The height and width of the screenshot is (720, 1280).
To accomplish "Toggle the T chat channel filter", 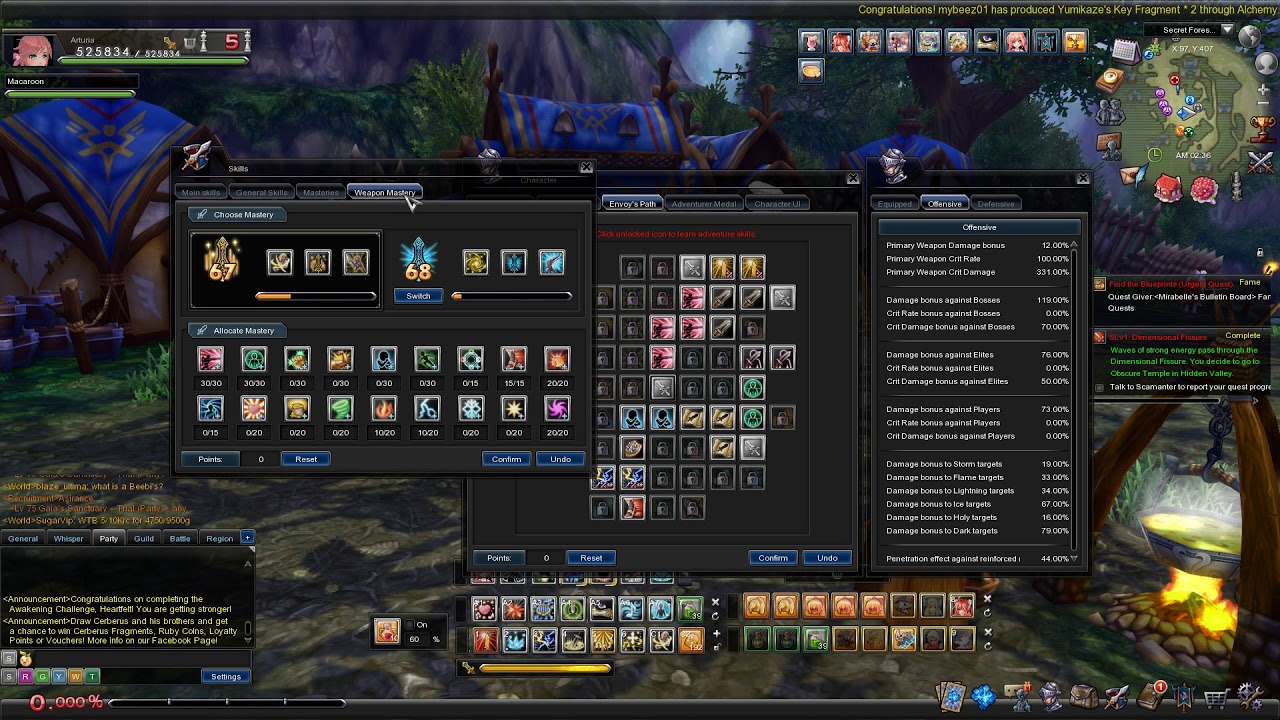I will 92,676.
